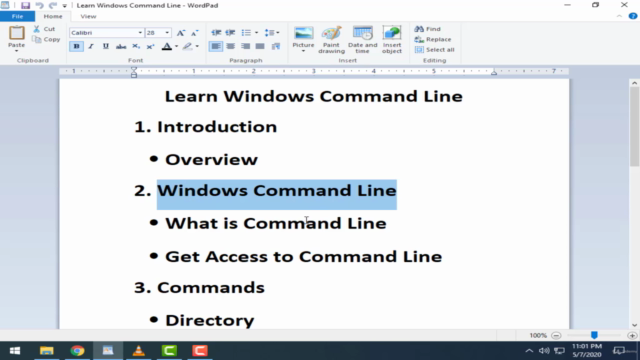Grow font size button
The image size is (640, 360).
coord(180,33)
